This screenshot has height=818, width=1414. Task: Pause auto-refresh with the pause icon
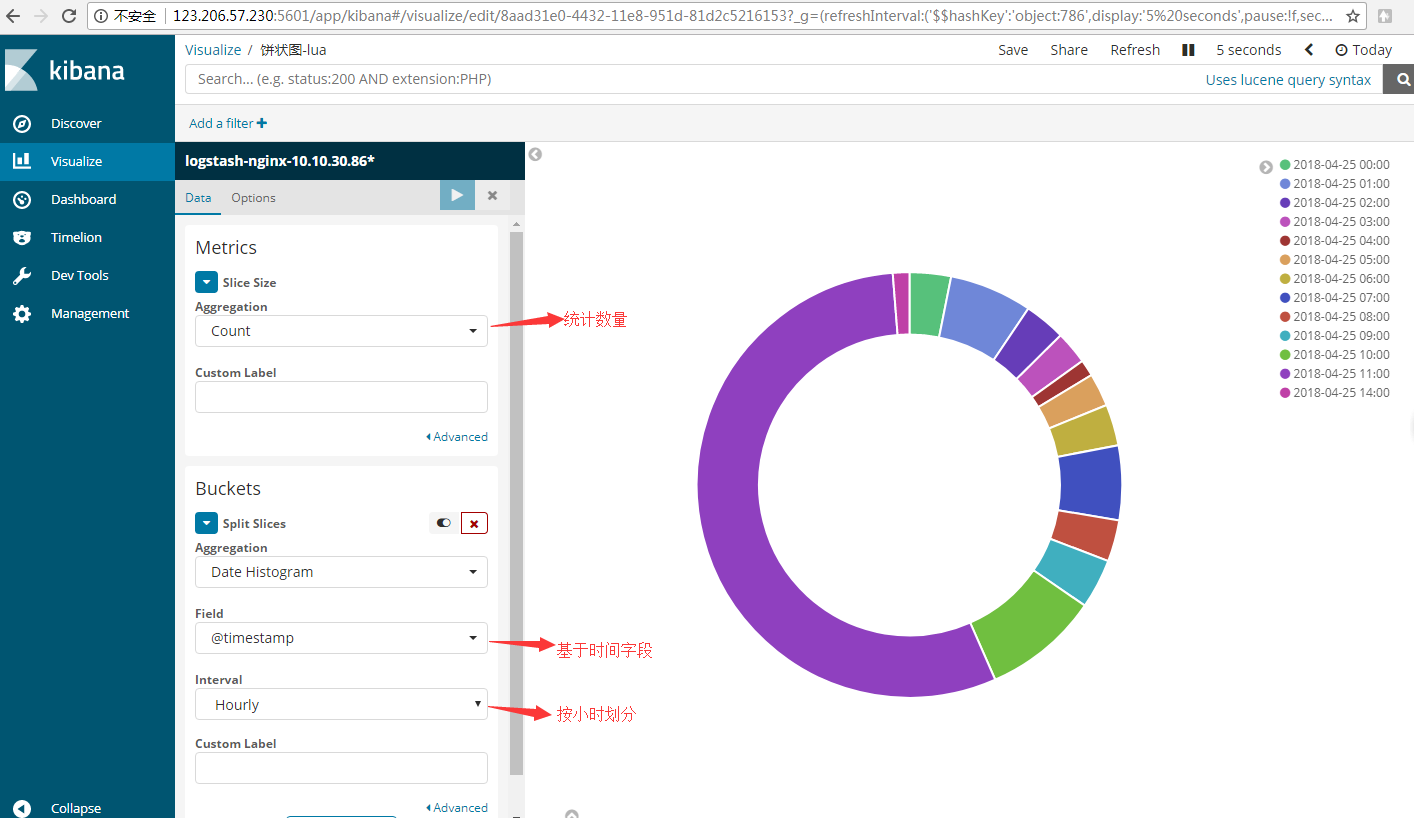[x=1188, y=50]
